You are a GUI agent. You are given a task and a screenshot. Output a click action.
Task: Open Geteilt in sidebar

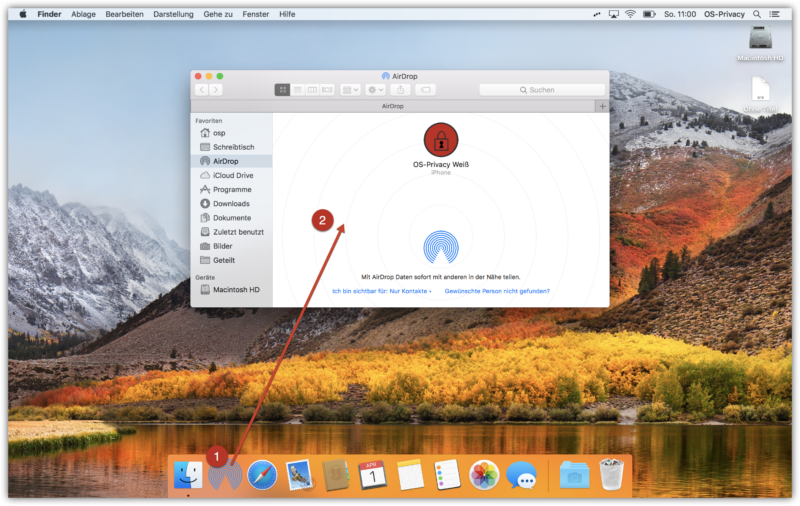click(232, 260)
